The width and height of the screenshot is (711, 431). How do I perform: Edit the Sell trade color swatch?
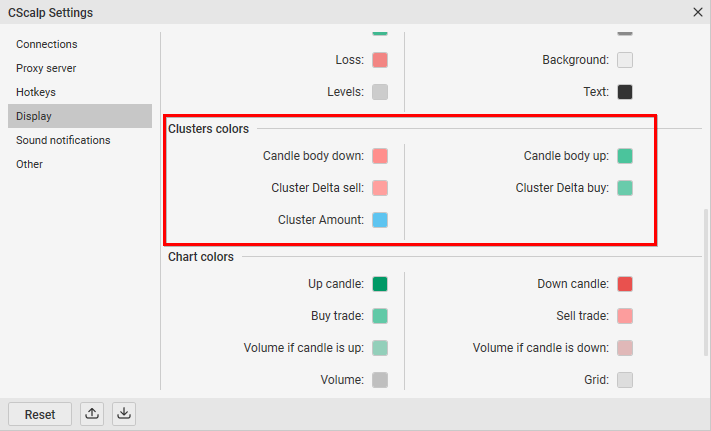click(x=625, y=316)
